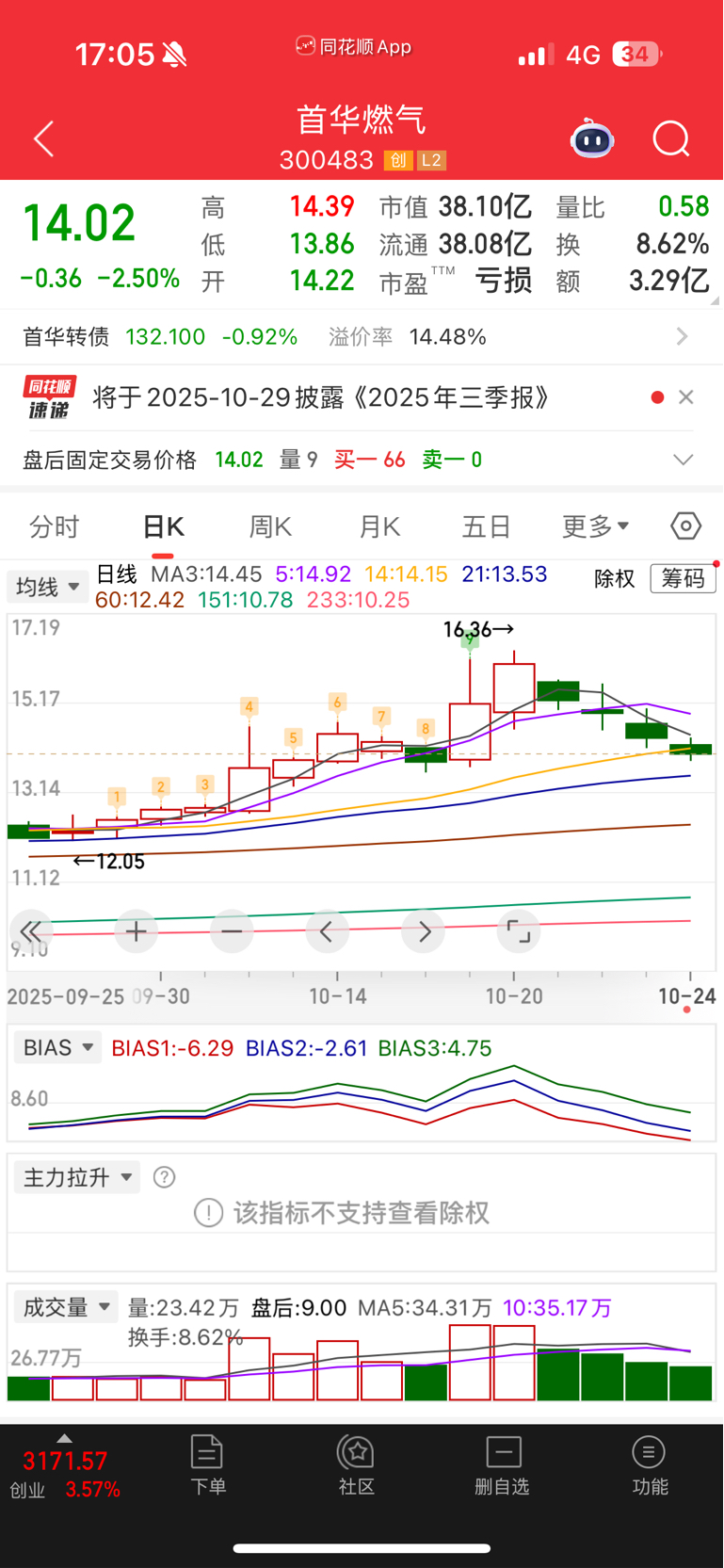Image resolution: width=724 pixels, height=1568 pixels.
Task: Open the 均线 indicator dropdown
Action: [x=47, y=588]
